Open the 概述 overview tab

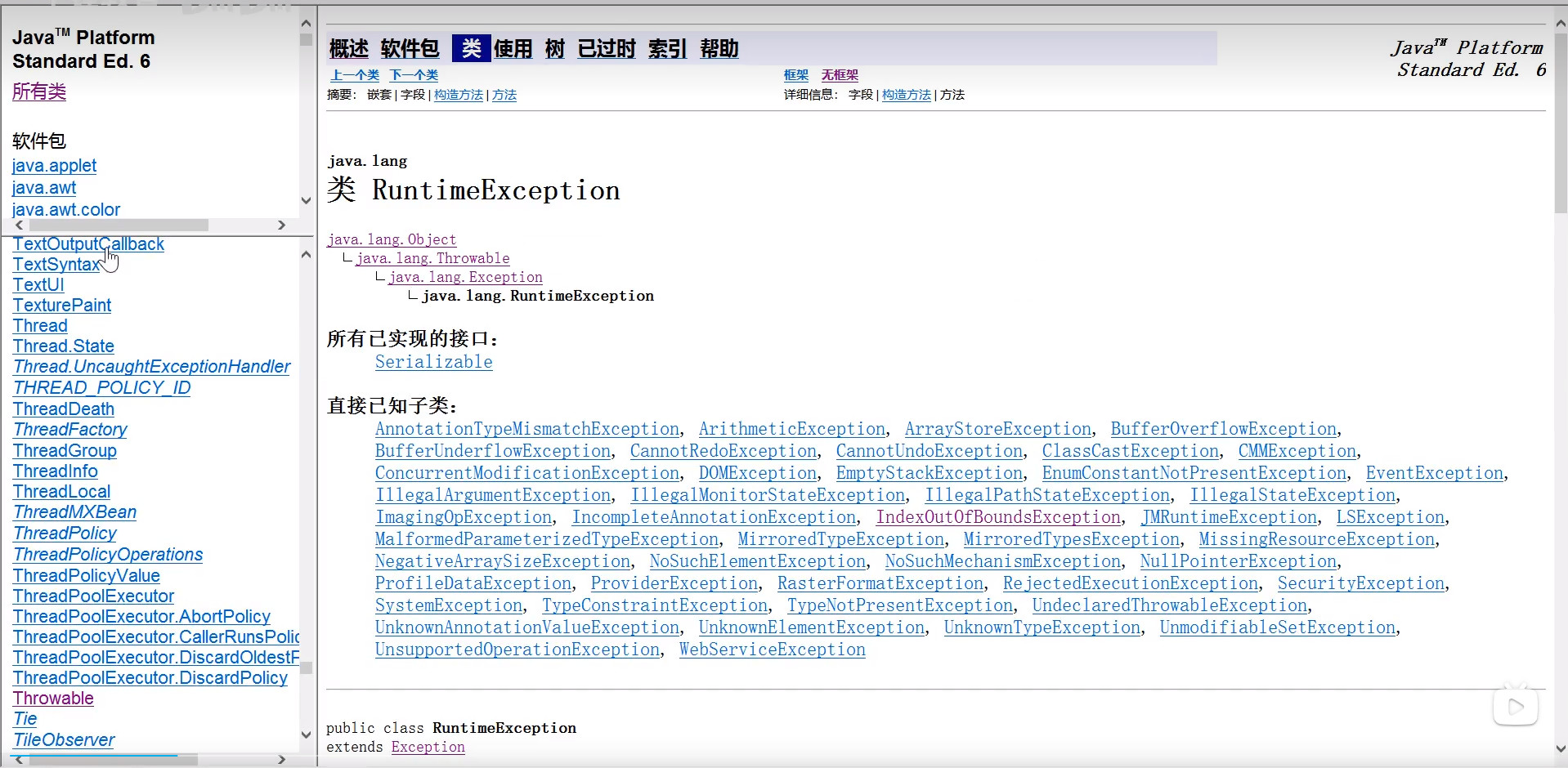[349, 49]
